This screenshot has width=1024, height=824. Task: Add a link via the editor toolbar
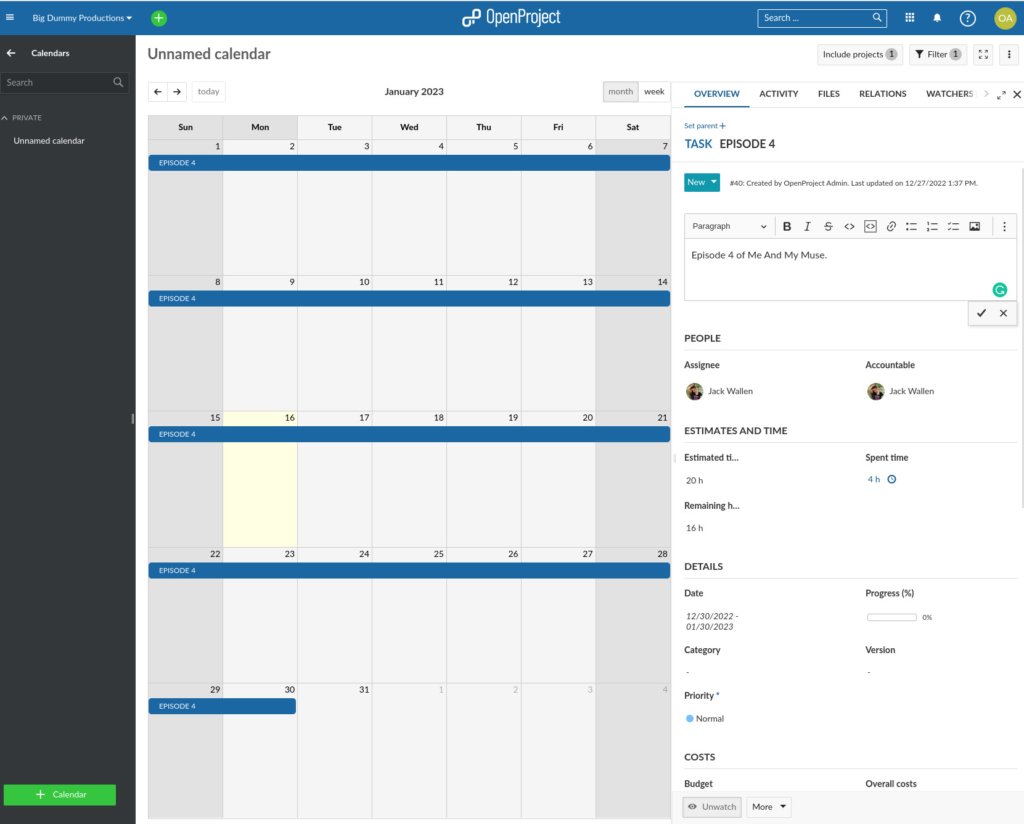coord(890,226)
